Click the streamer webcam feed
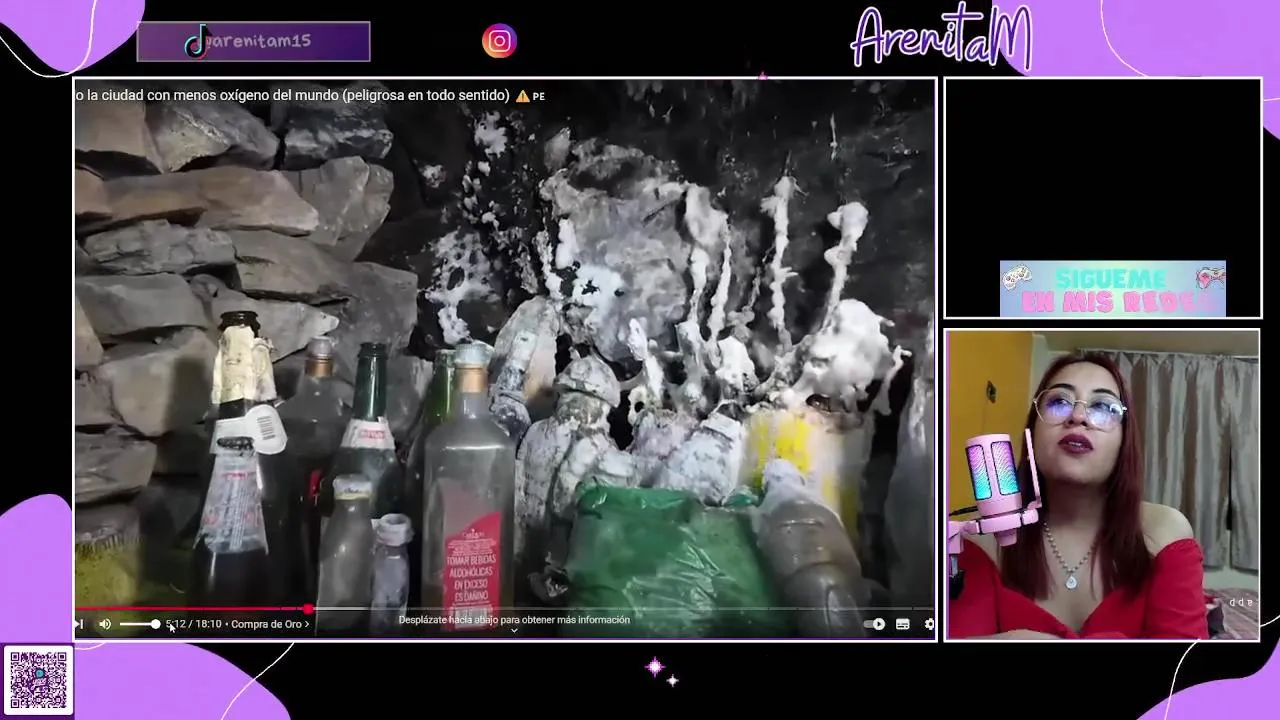This screenshot has height=720, width=1280. coord(1102,485)
